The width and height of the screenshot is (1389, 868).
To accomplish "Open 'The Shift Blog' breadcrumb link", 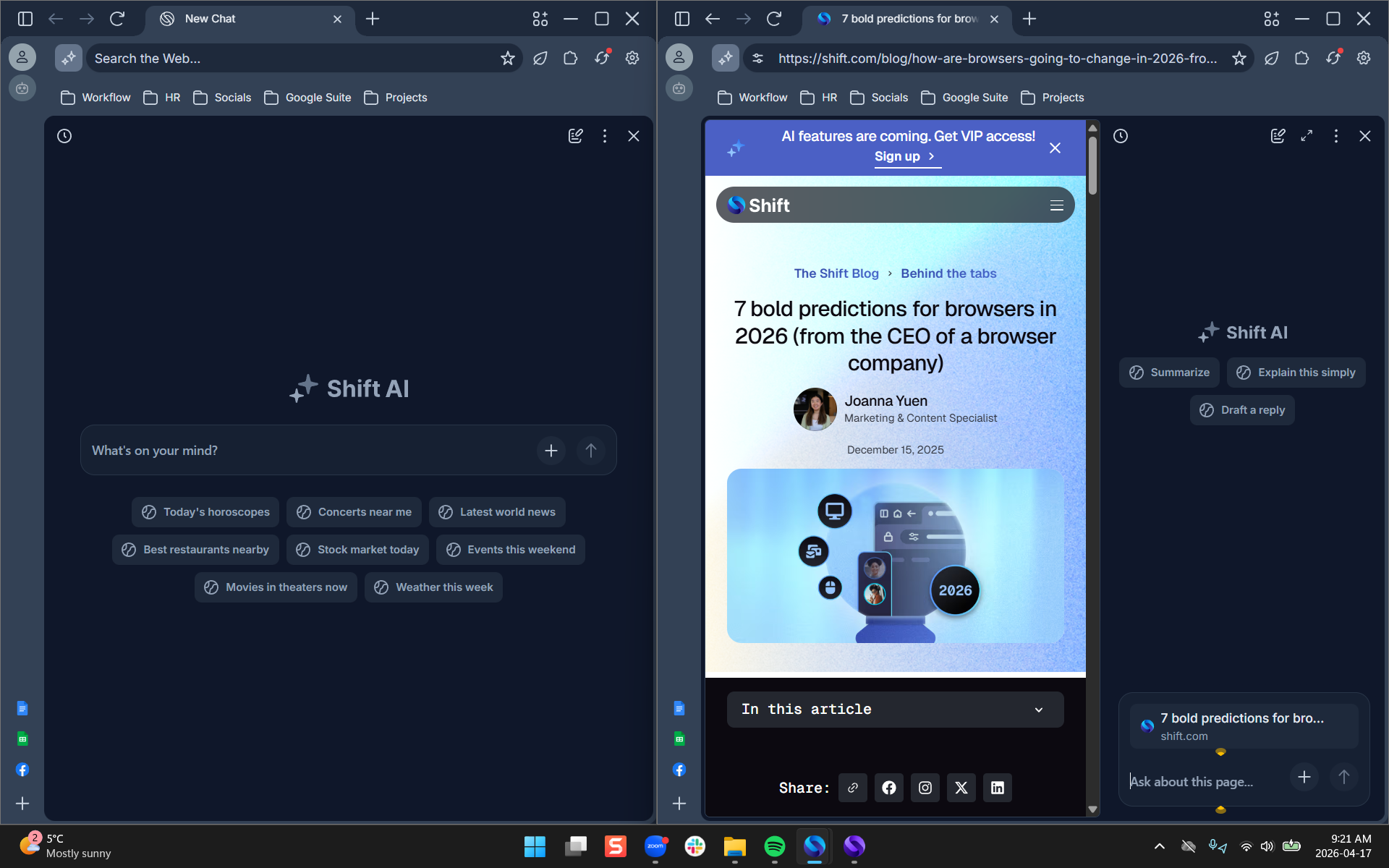I will (836, 273).
